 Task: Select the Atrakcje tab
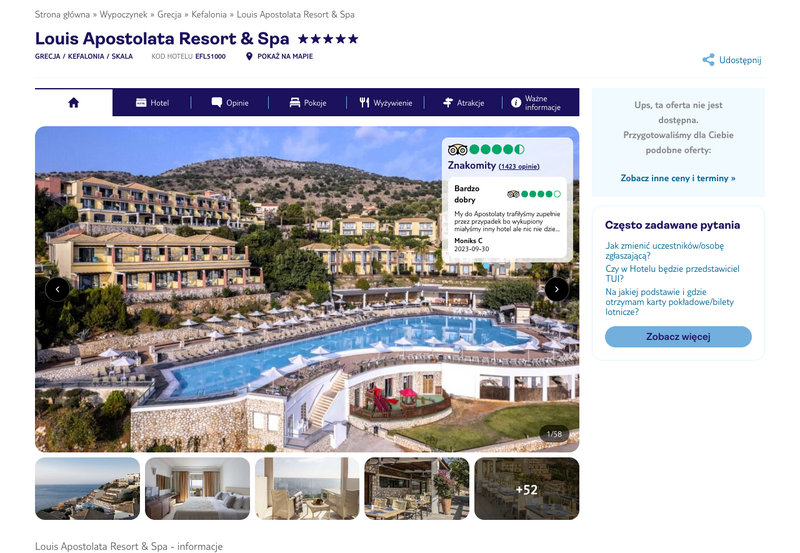(463, 103)
